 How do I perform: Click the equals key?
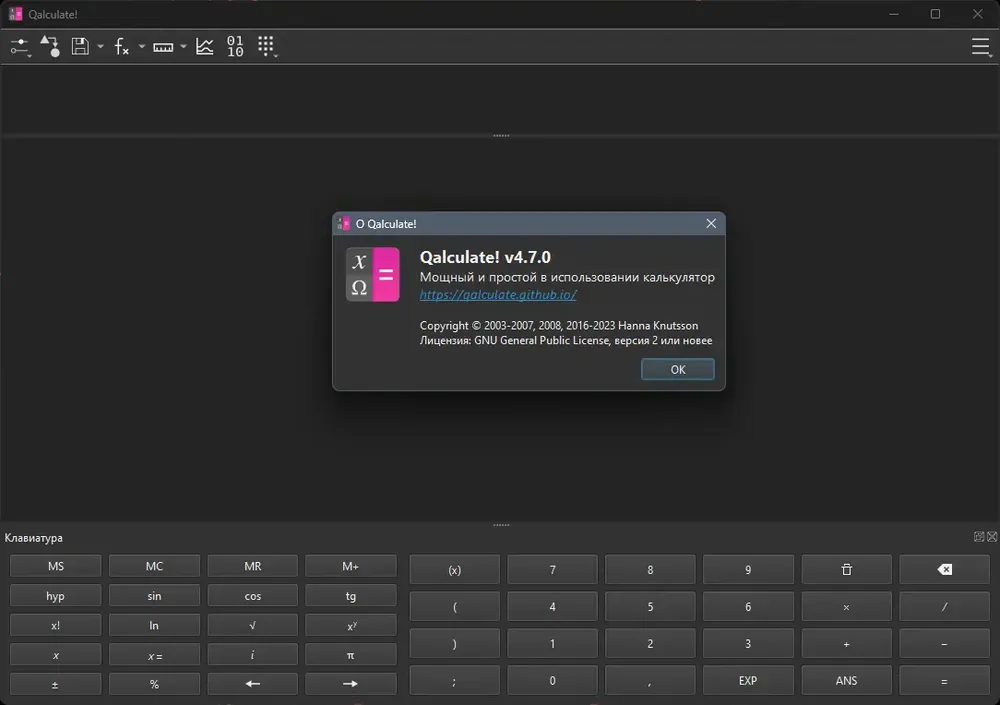(x=945, y=681)
